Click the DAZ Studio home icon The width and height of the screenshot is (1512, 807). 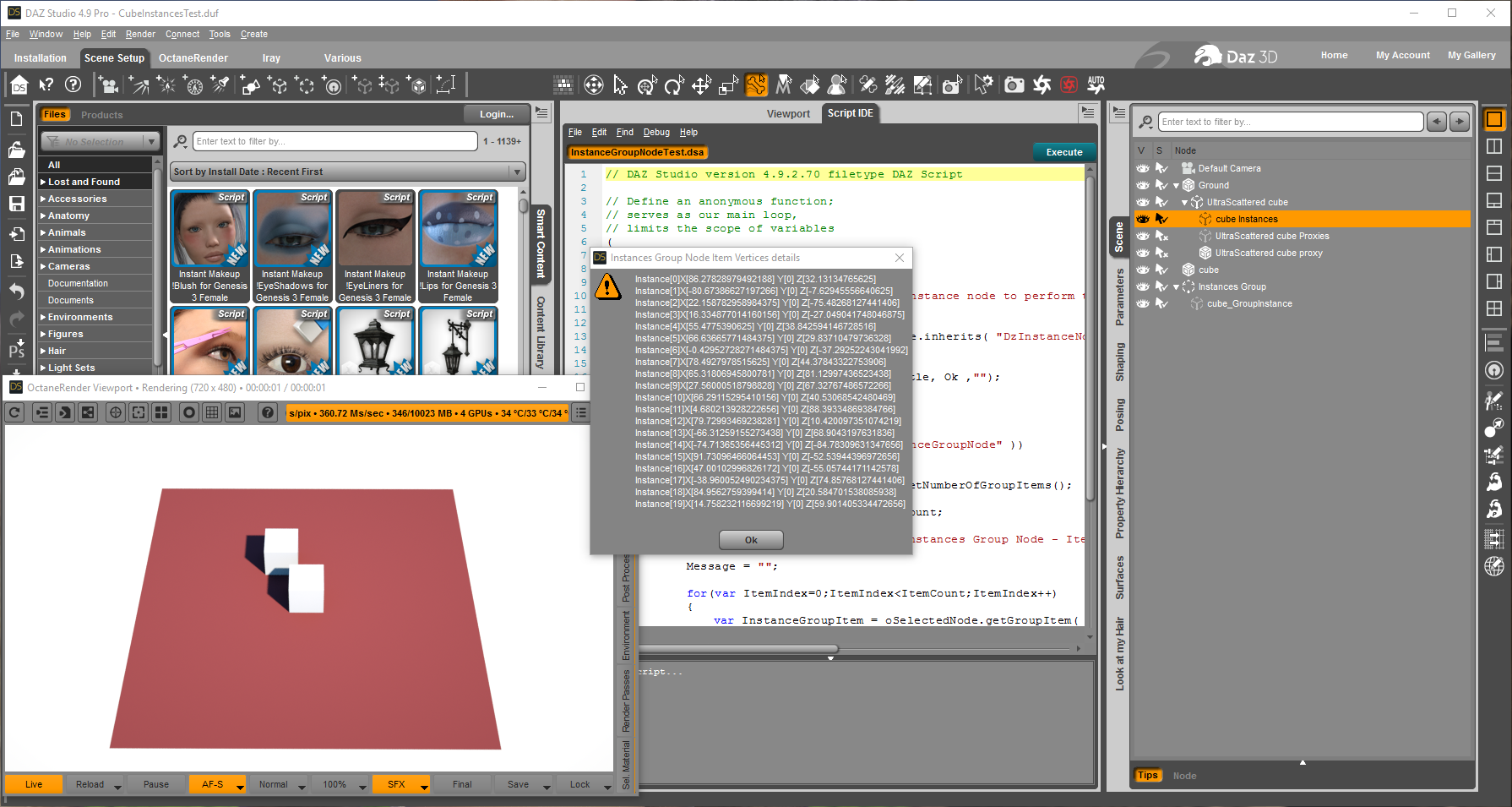(x=19, y=85)
